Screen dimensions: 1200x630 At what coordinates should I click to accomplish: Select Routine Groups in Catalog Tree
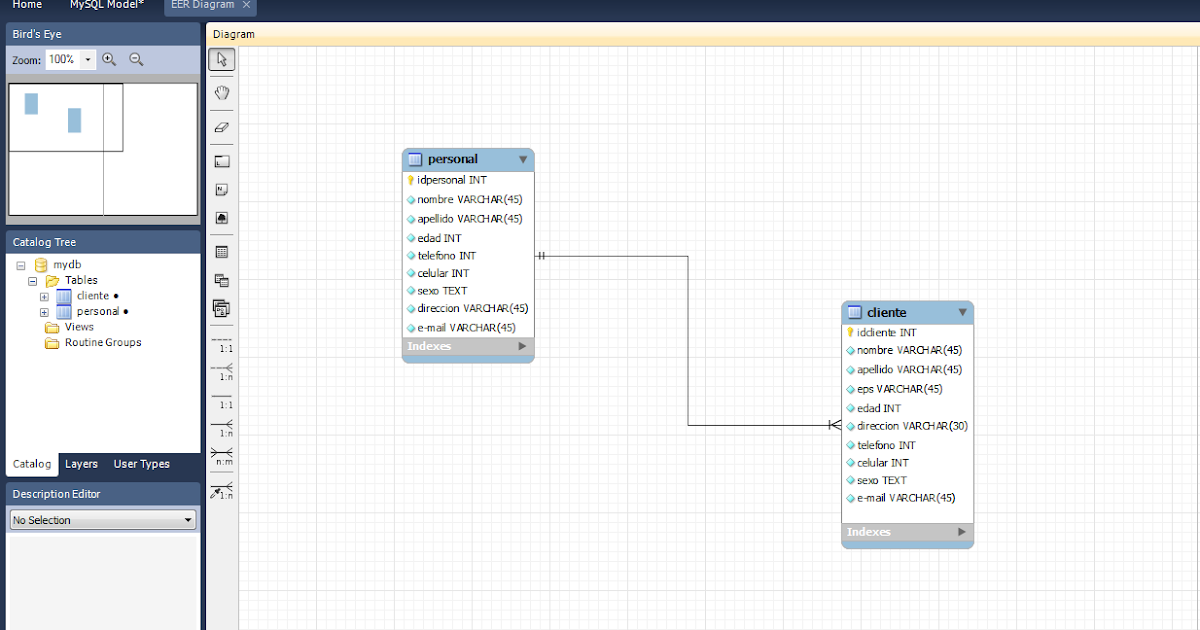pyautogui.click(x=103, y=343)
